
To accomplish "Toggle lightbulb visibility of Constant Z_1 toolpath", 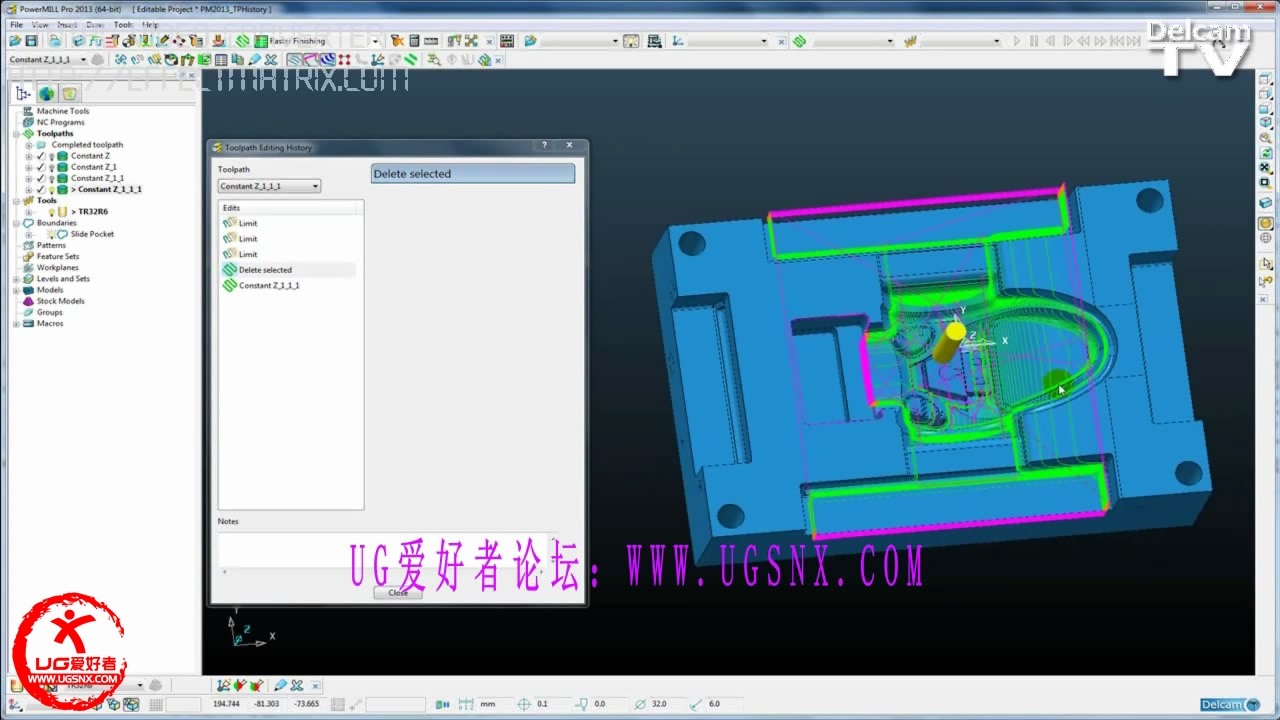I will pos(51,167).
